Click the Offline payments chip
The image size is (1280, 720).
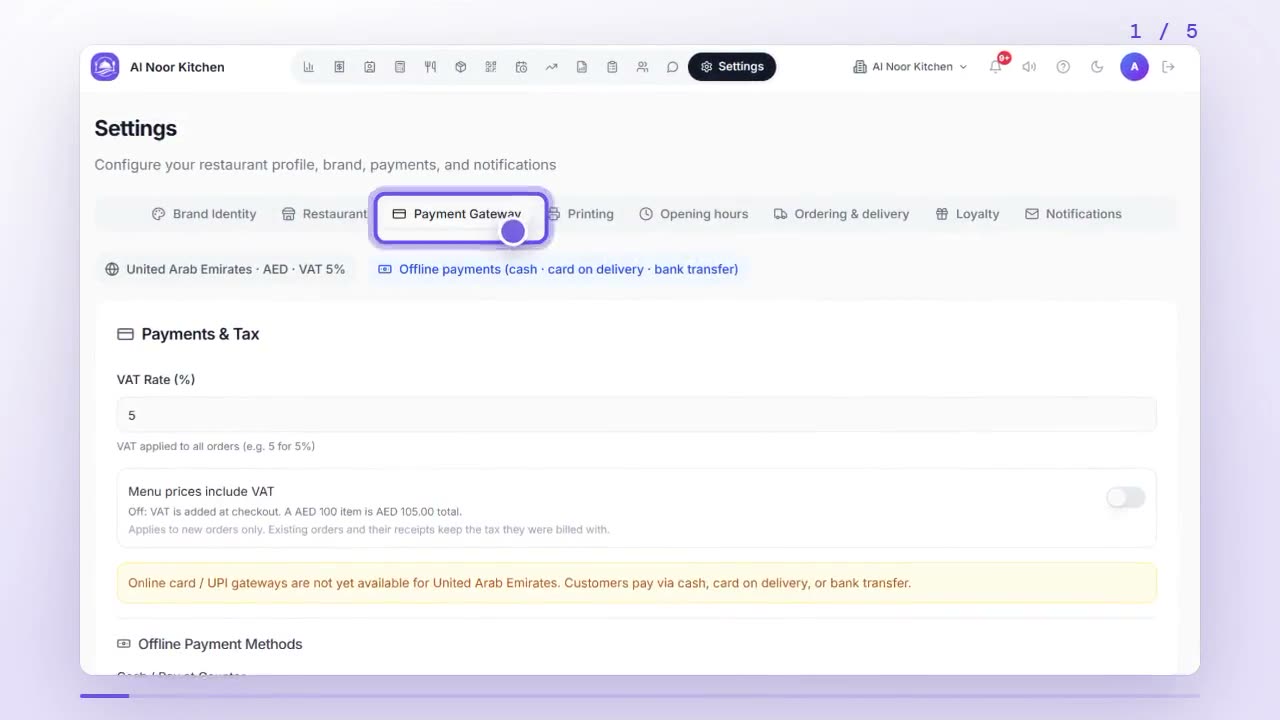pos(558,269)
